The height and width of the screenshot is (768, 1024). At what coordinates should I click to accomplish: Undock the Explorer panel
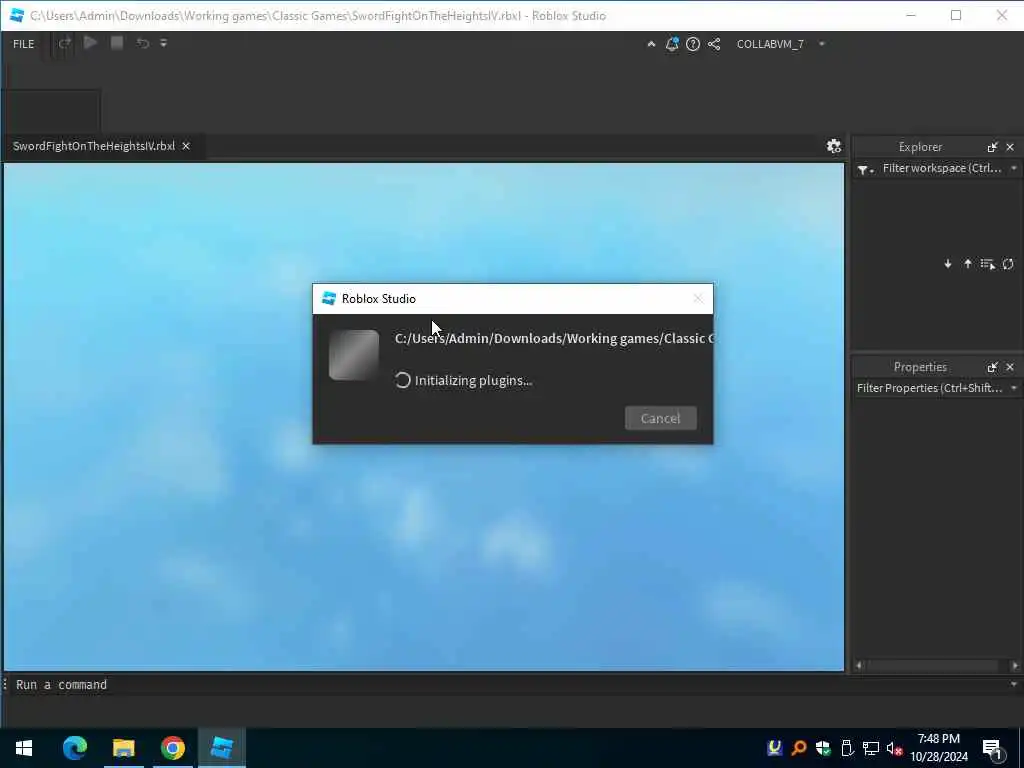tap(993, 147)
